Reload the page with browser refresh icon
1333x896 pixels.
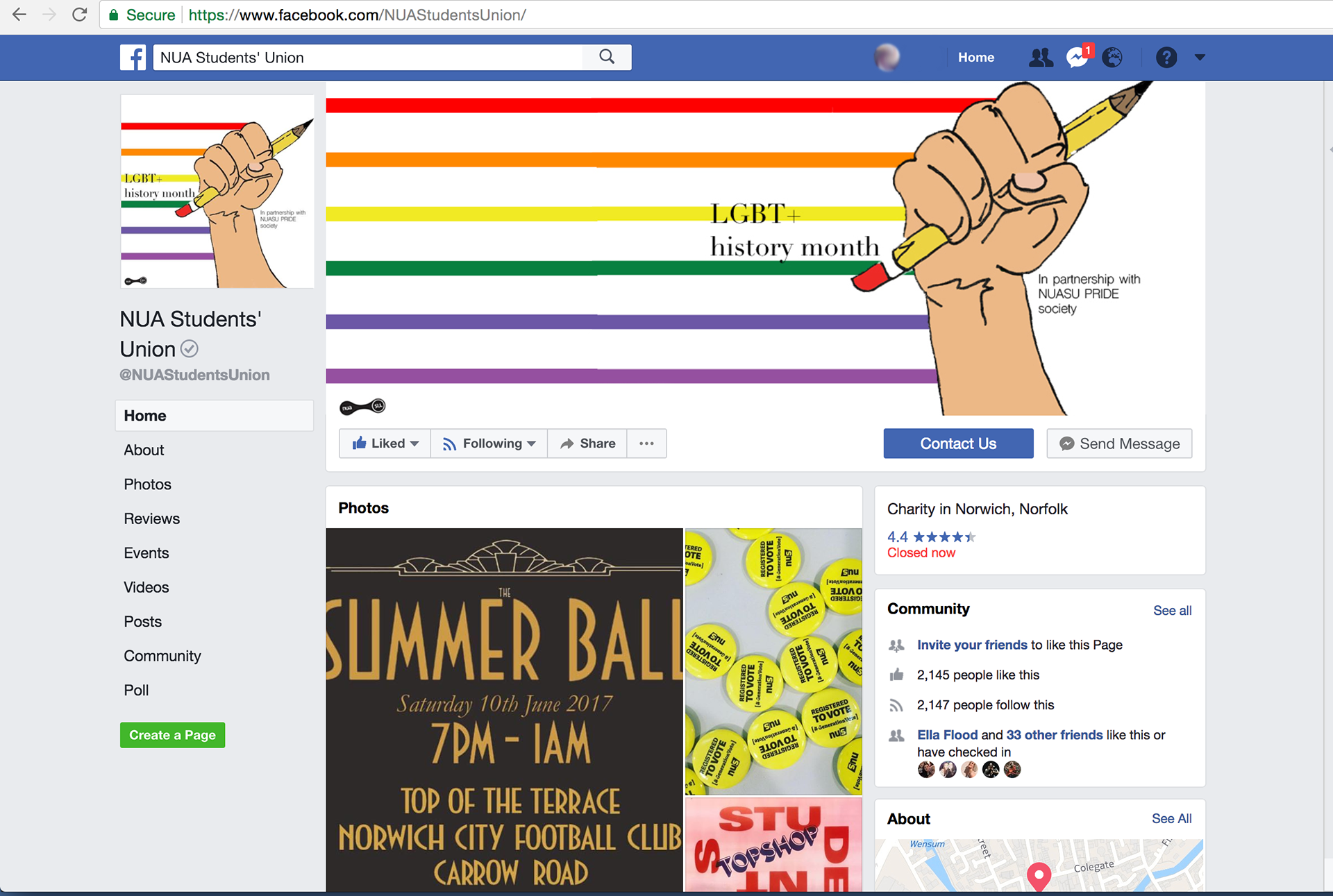tap(80, 15)
